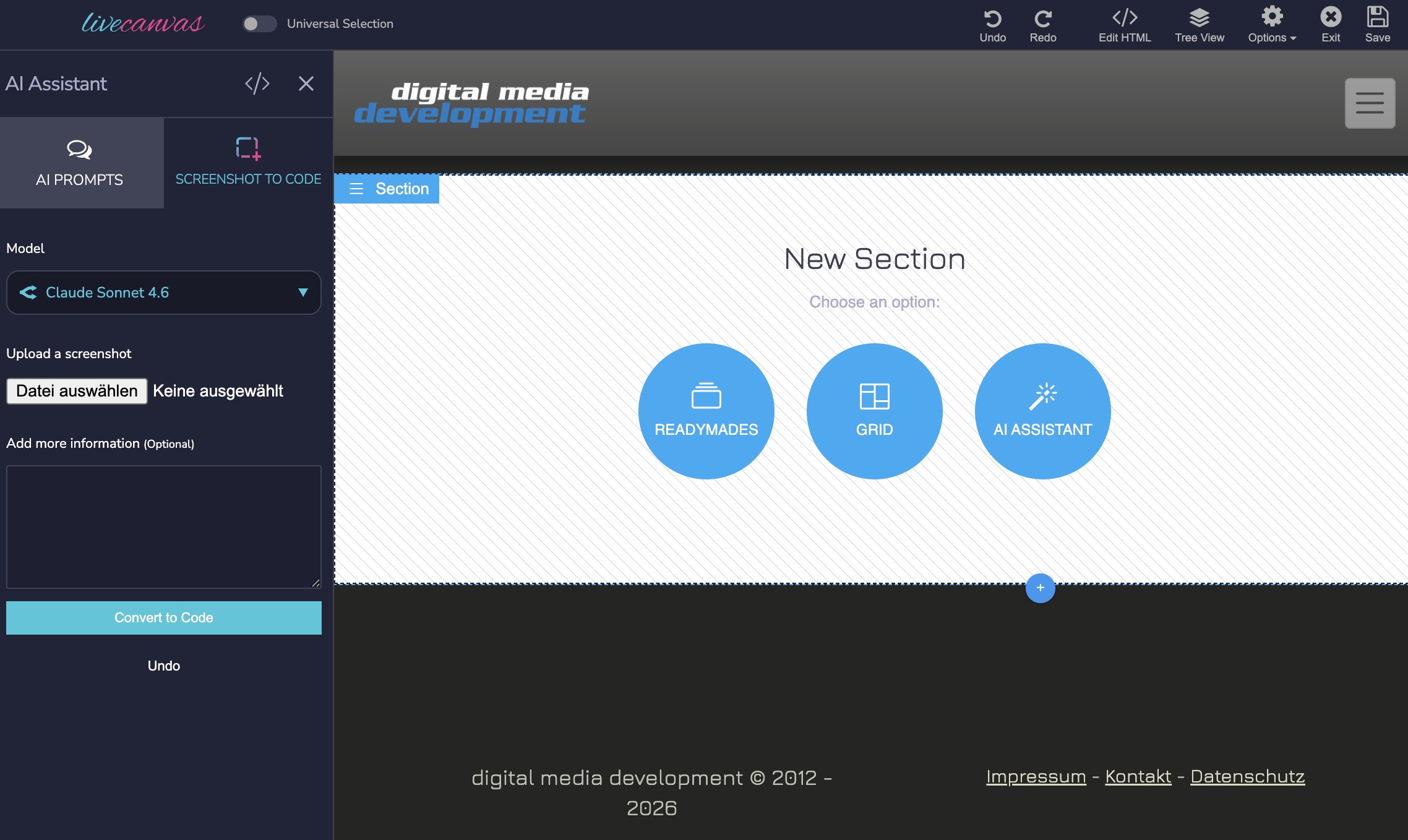Switch to the SCREENSHOT TO CODE tab

248,163
